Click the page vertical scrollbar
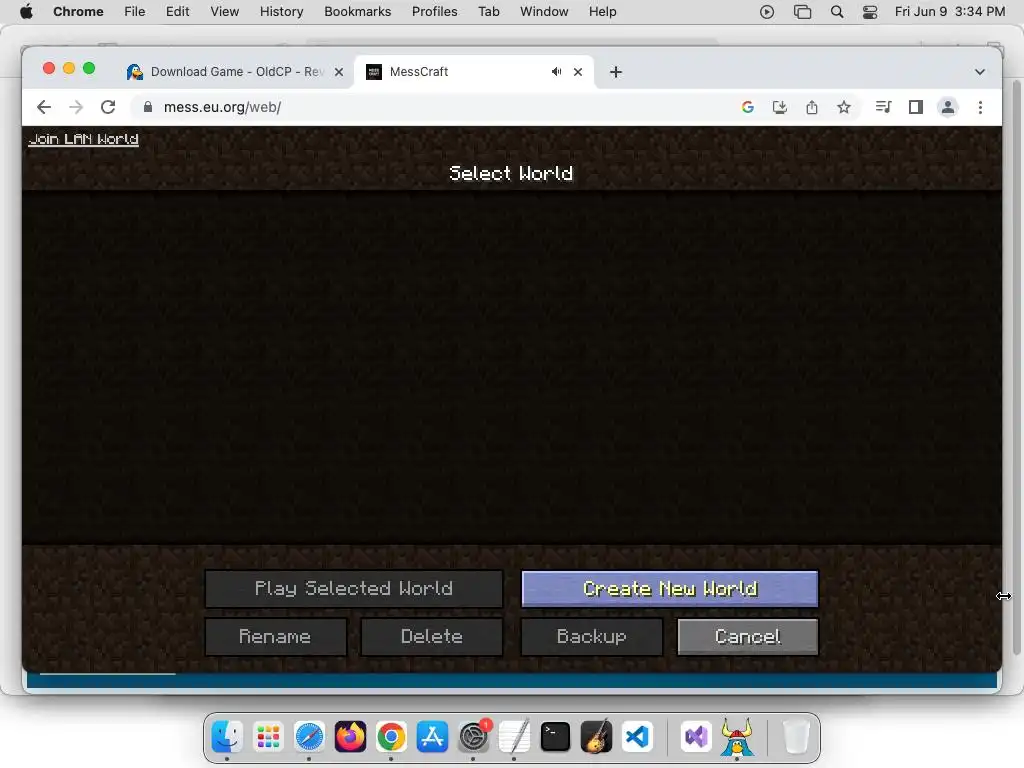 point(1016,366)
